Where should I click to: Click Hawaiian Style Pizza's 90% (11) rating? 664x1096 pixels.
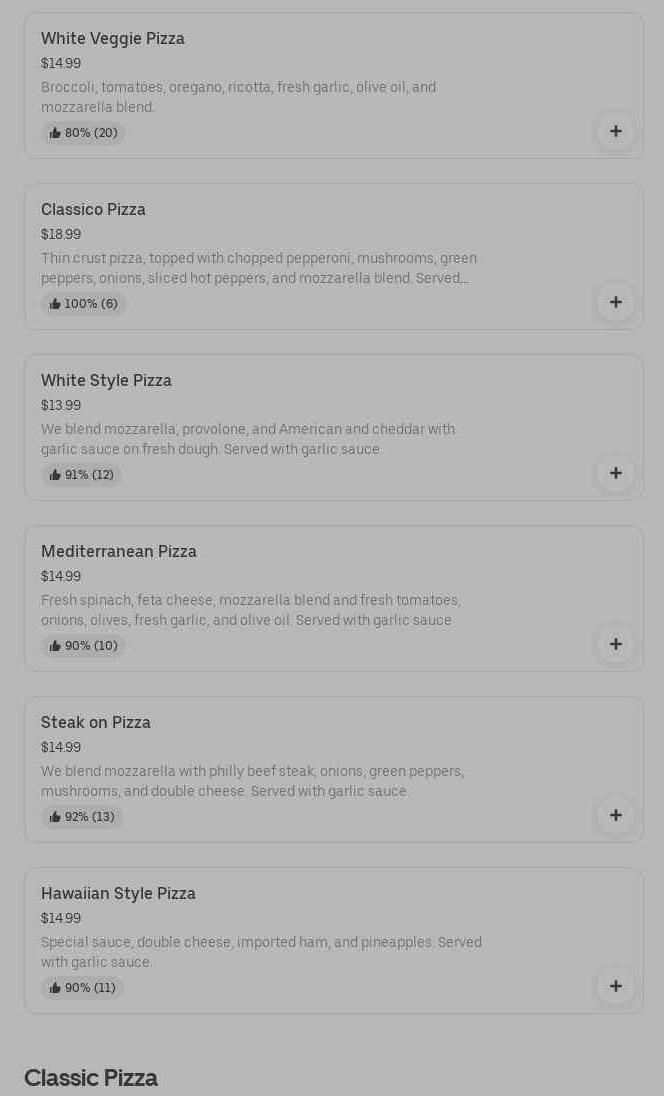[x=82, y=988]
